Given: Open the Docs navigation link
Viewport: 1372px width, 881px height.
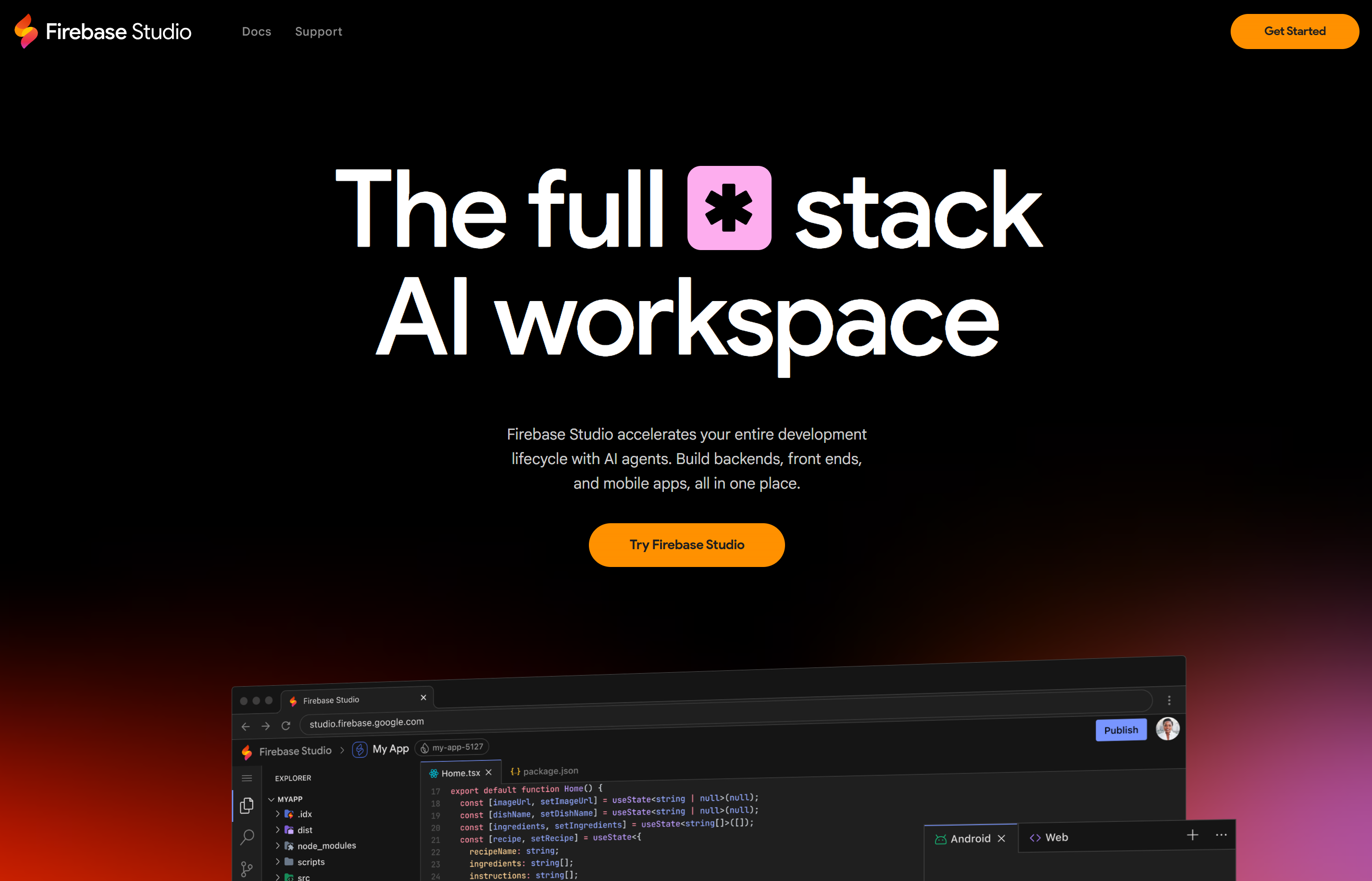Looking at the screenshot, I should point(256,31).
